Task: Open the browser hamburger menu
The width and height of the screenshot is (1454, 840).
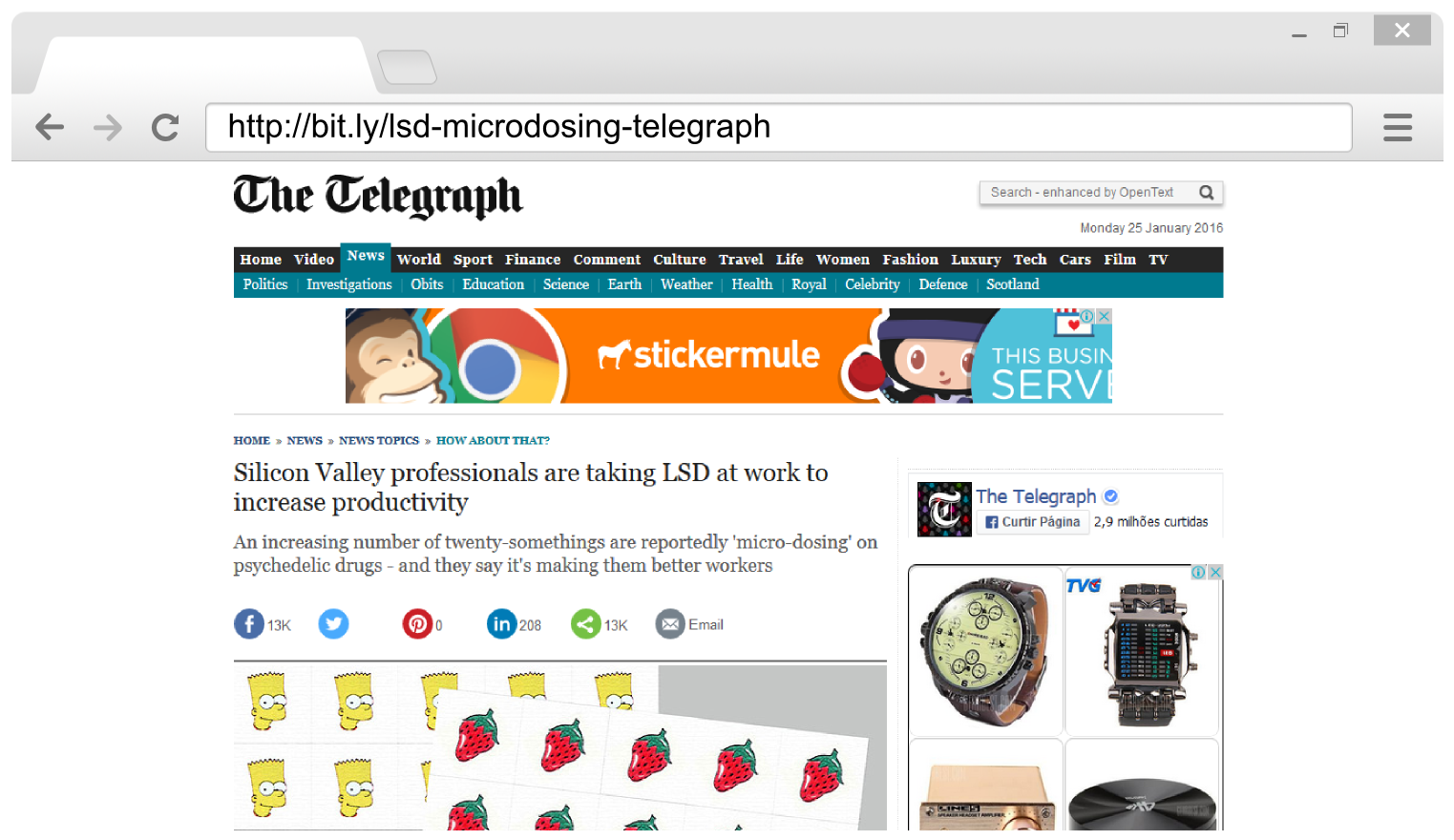Action: coord(1398,127)
